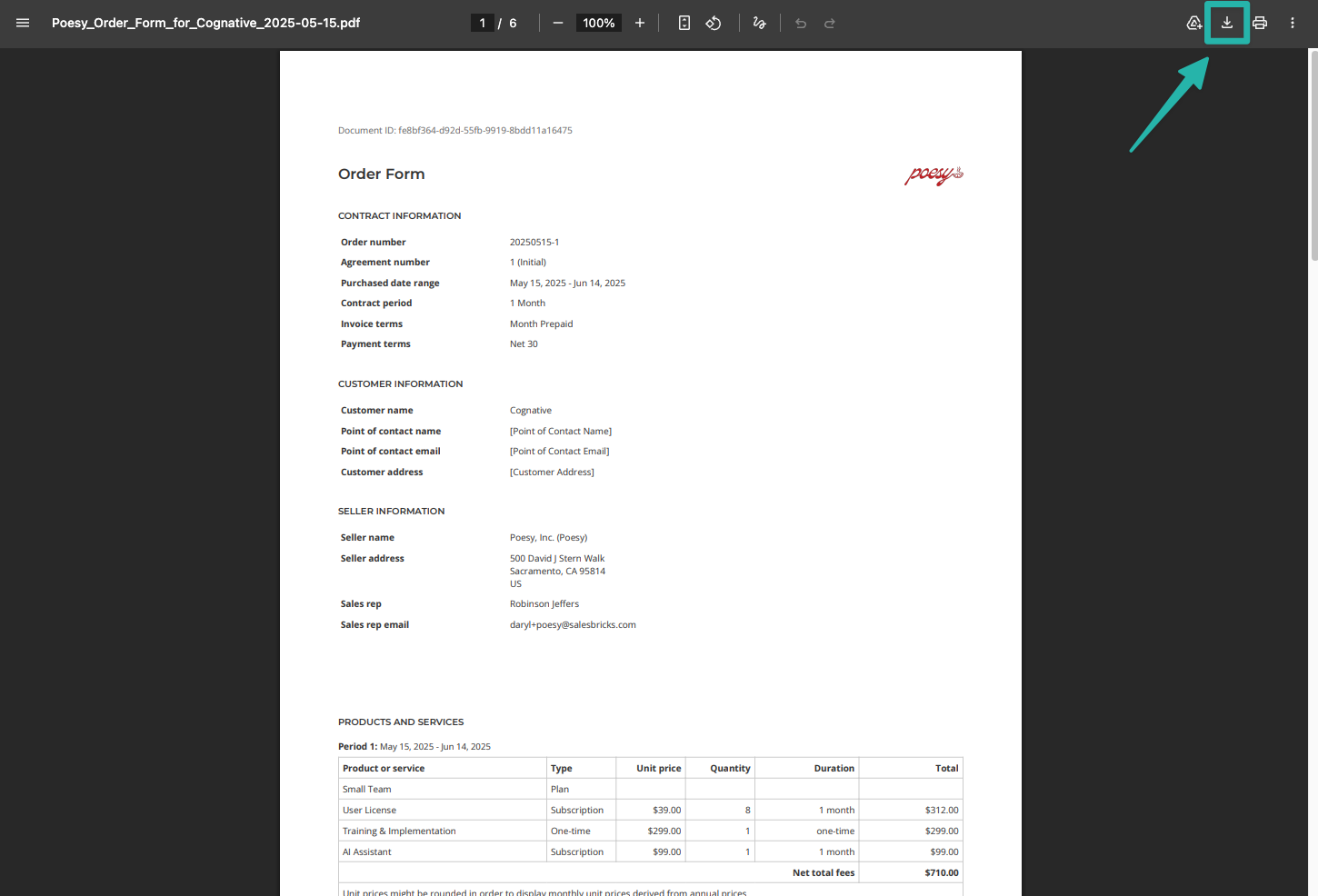Click the Sales rep email field label
The image size is (1318, 896).
click(x=374, y=625)
